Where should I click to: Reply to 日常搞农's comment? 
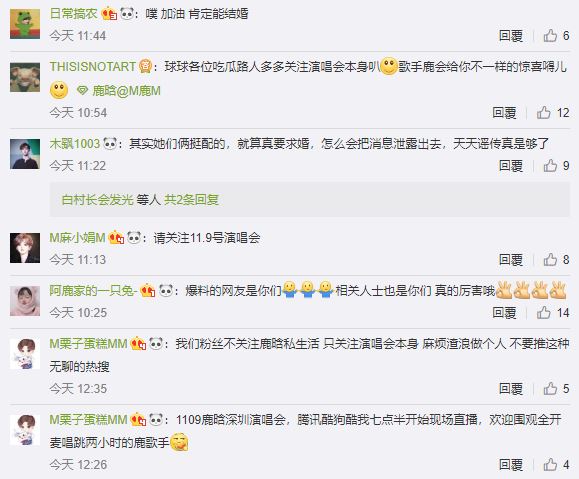tap(511, 35)
